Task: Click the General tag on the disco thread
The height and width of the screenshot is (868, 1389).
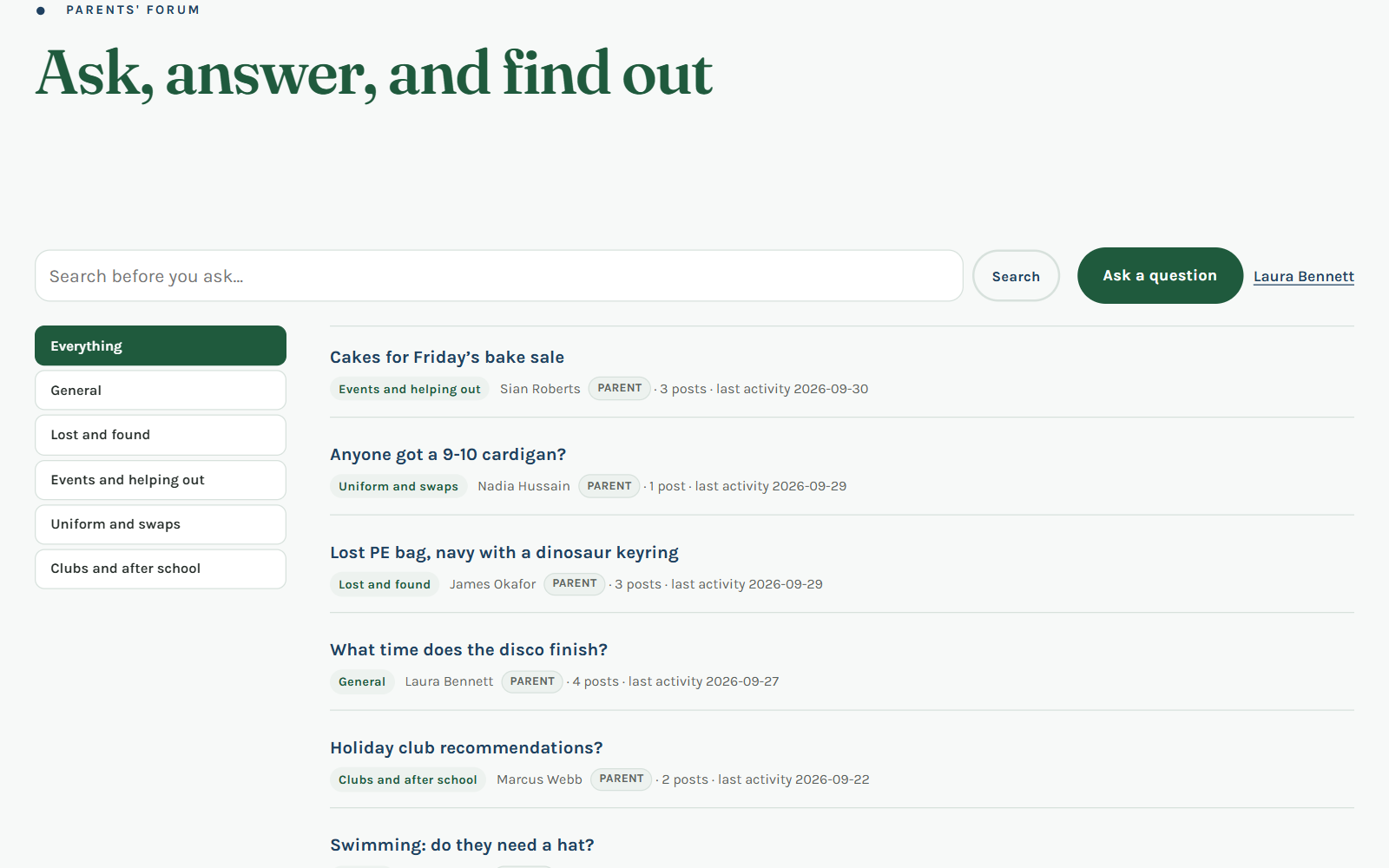Action: [x=362, y=681]
